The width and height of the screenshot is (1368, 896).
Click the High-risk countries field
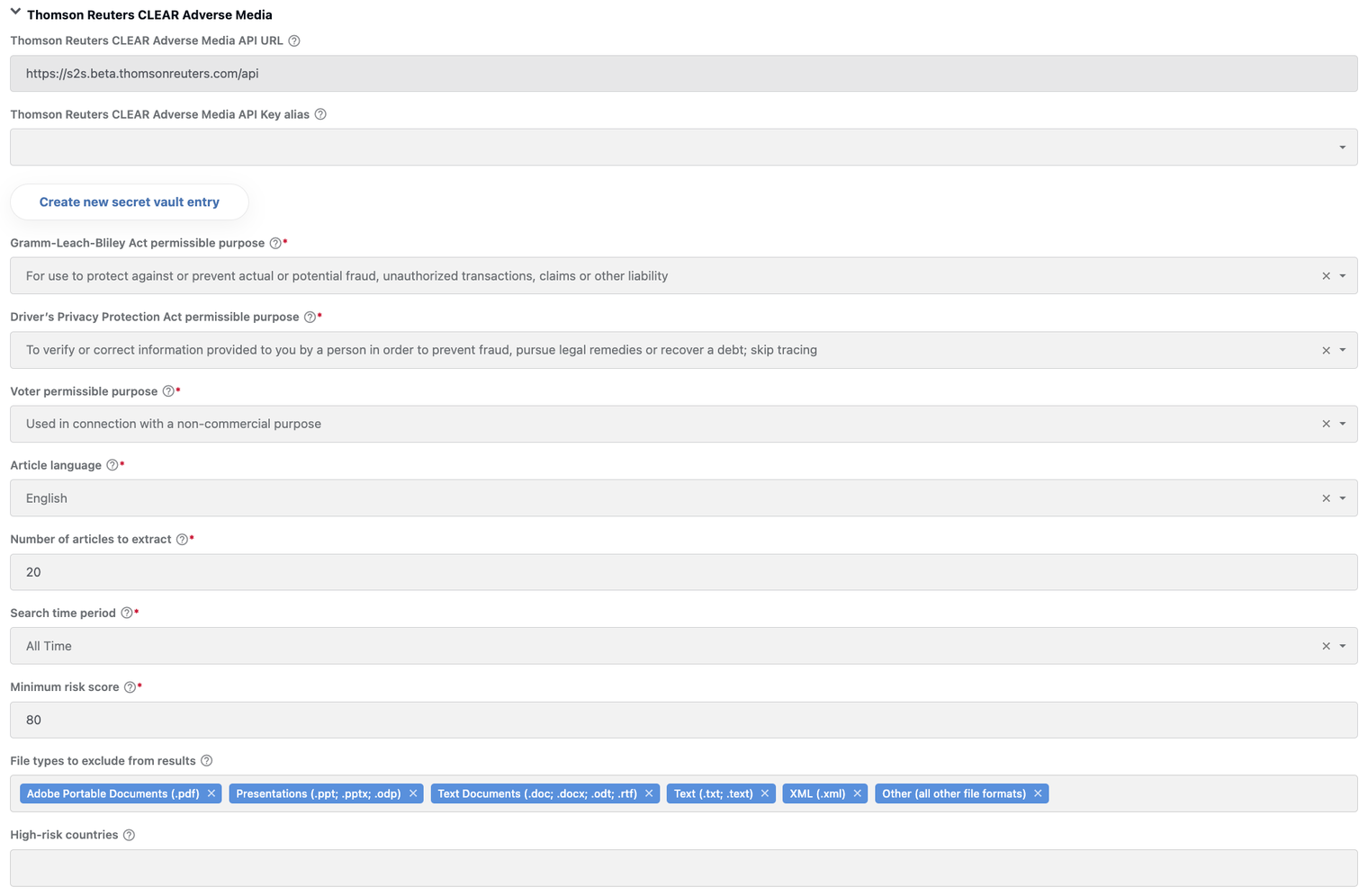(684, 868)
